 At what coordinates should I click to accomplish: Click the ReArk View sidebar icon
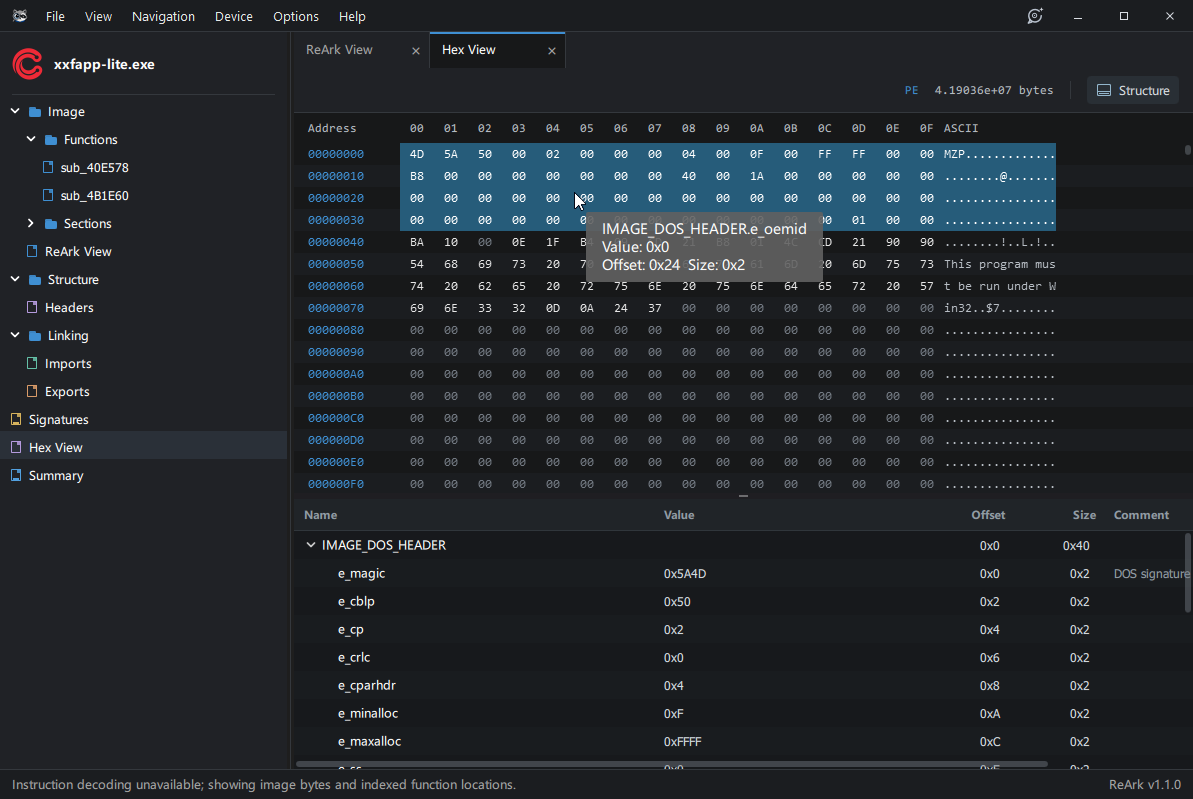[x=32, y=251]
